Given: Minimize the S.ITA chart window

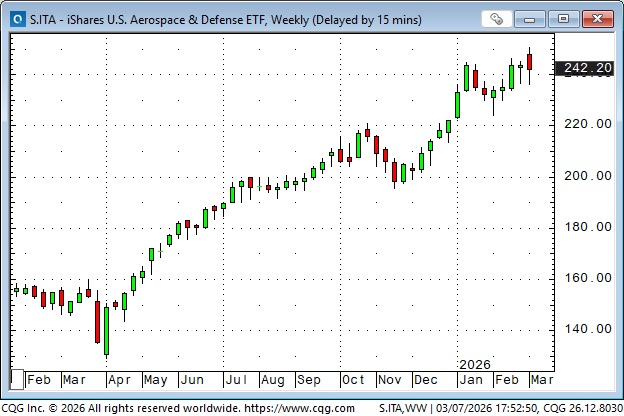Looking at the screenshot, I should [535, 18].
